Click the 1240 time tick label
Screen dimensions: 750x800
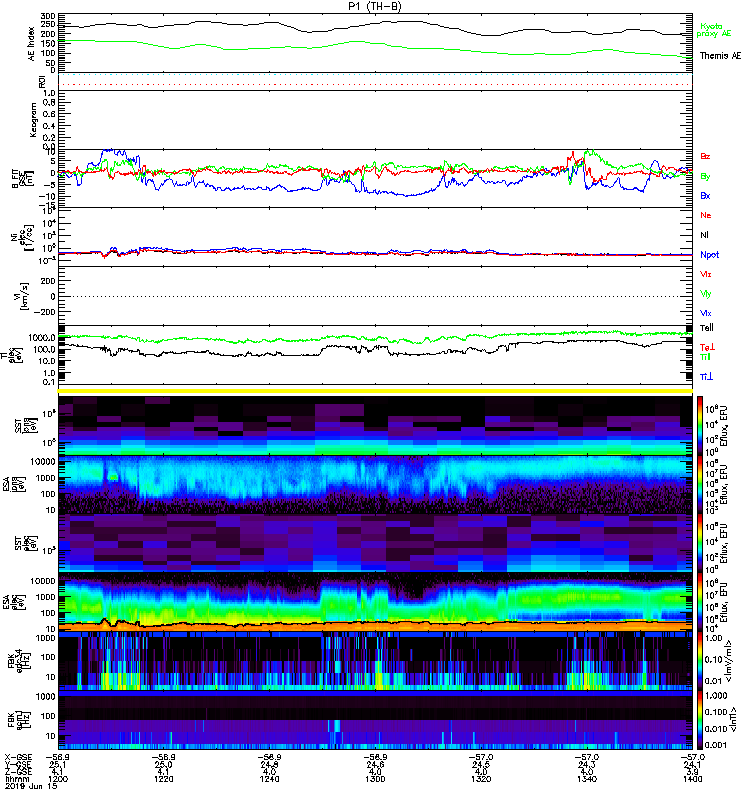[x=269, y=779]
